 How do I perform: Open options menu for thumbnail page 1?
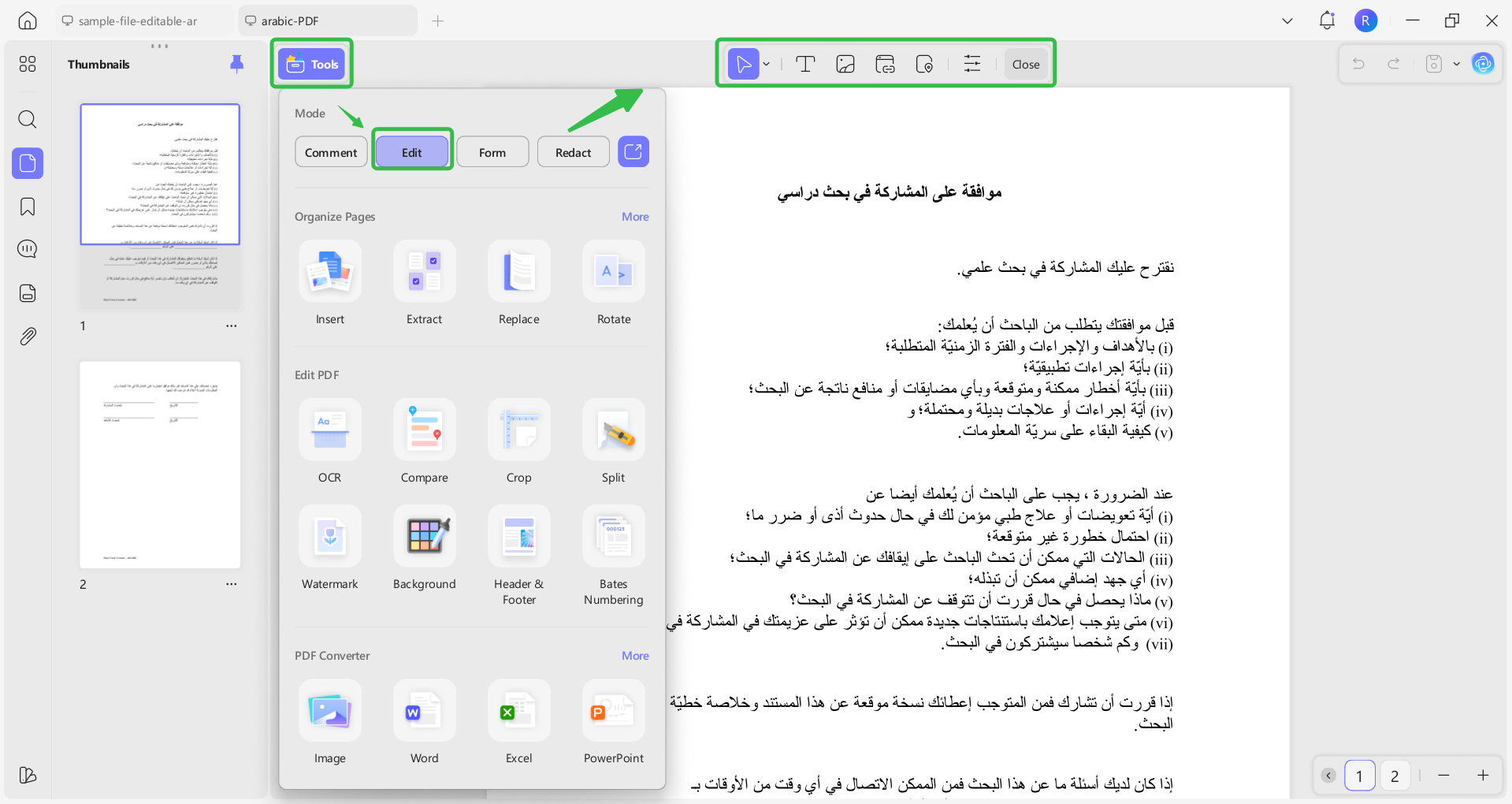click(x=231, y=326)
